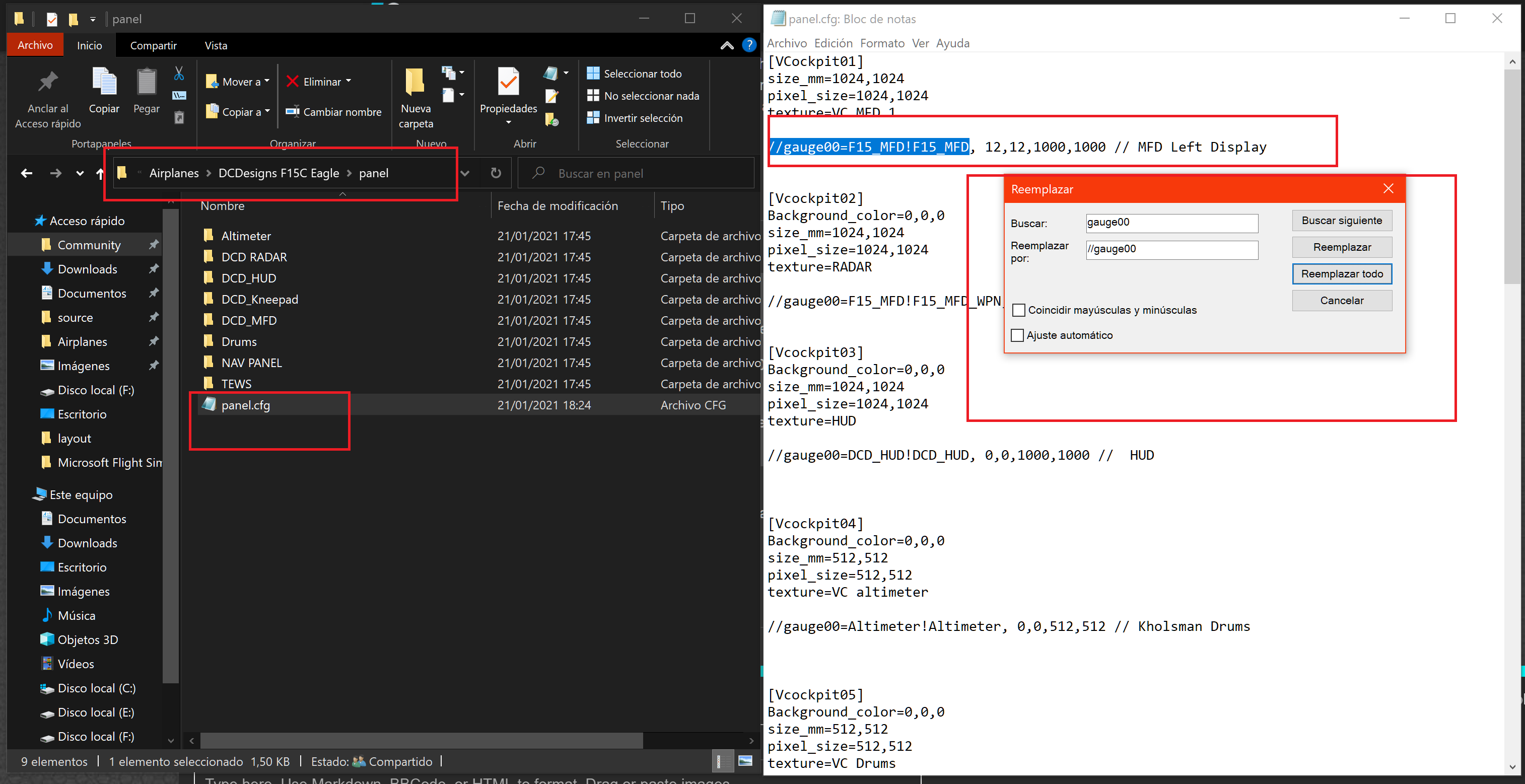Click the Anclar al Acceso rápido pin

tap(48, 82)
